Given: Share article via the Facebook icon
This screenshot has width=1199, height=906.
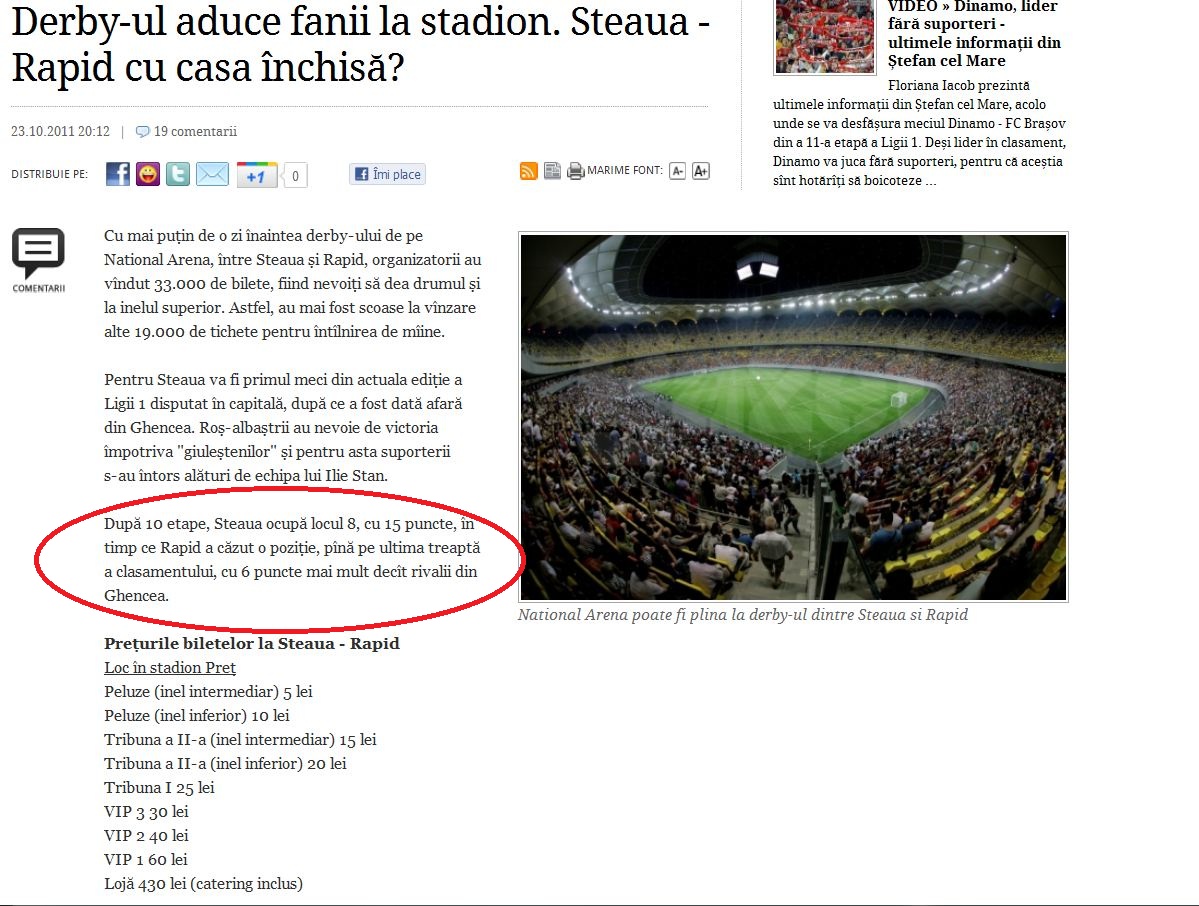Looking at the screenshot, I should coord(118,174).
